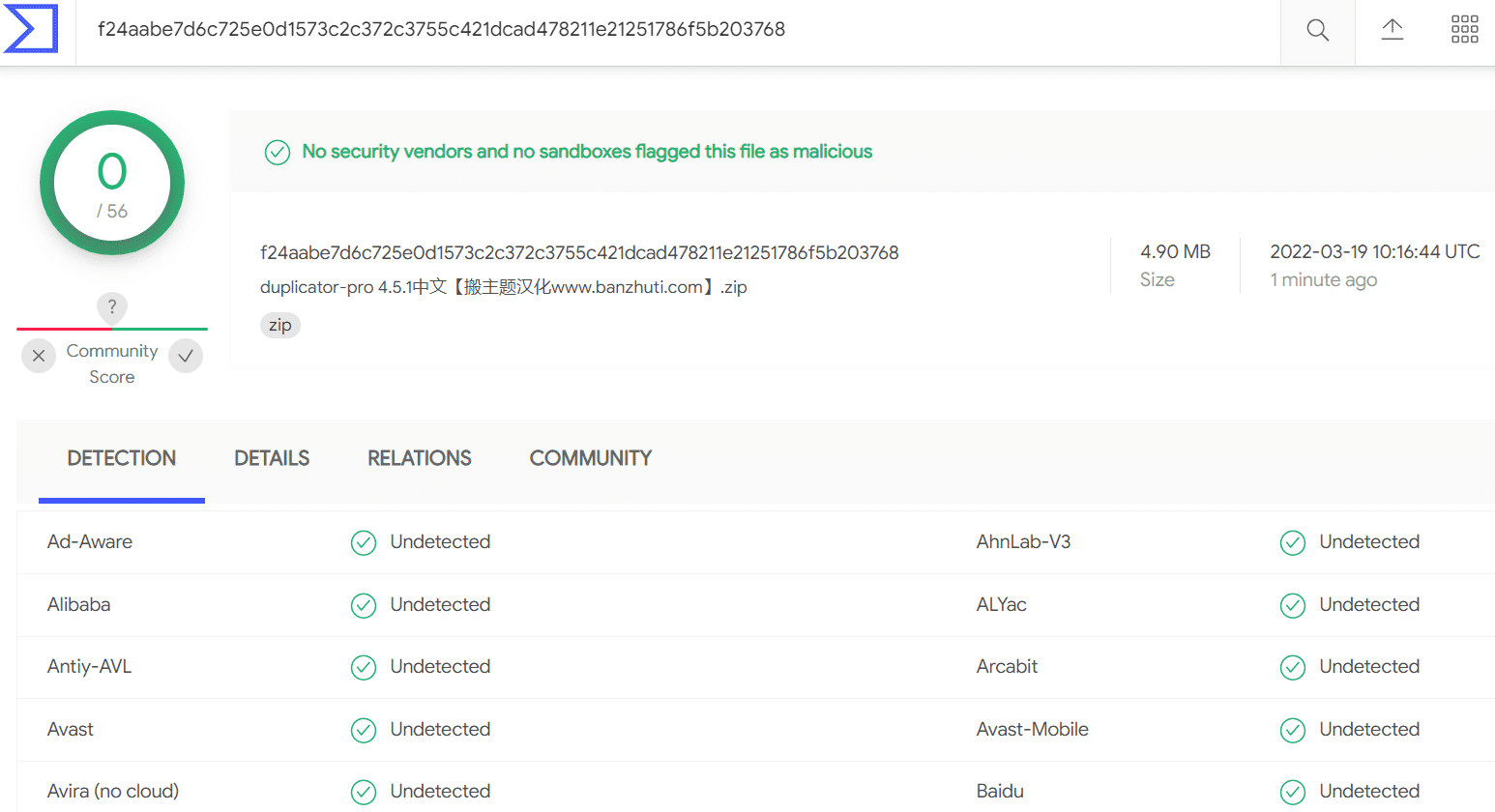Click the '1 minute ago' text
1495x812 pixels.
1324,279
